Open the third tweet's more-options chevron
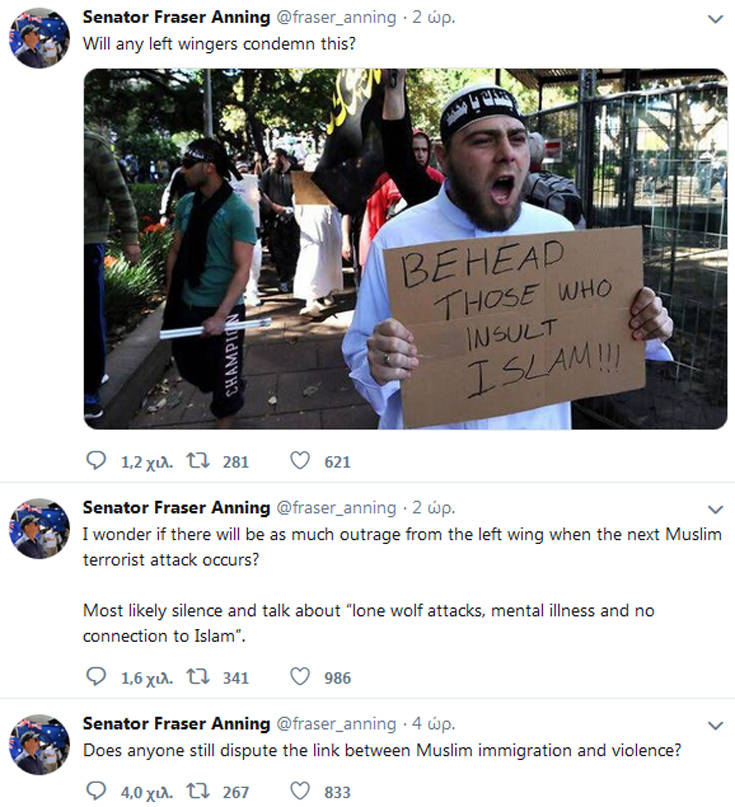This screenshot has width=735, height=807. tap(715, 724)
